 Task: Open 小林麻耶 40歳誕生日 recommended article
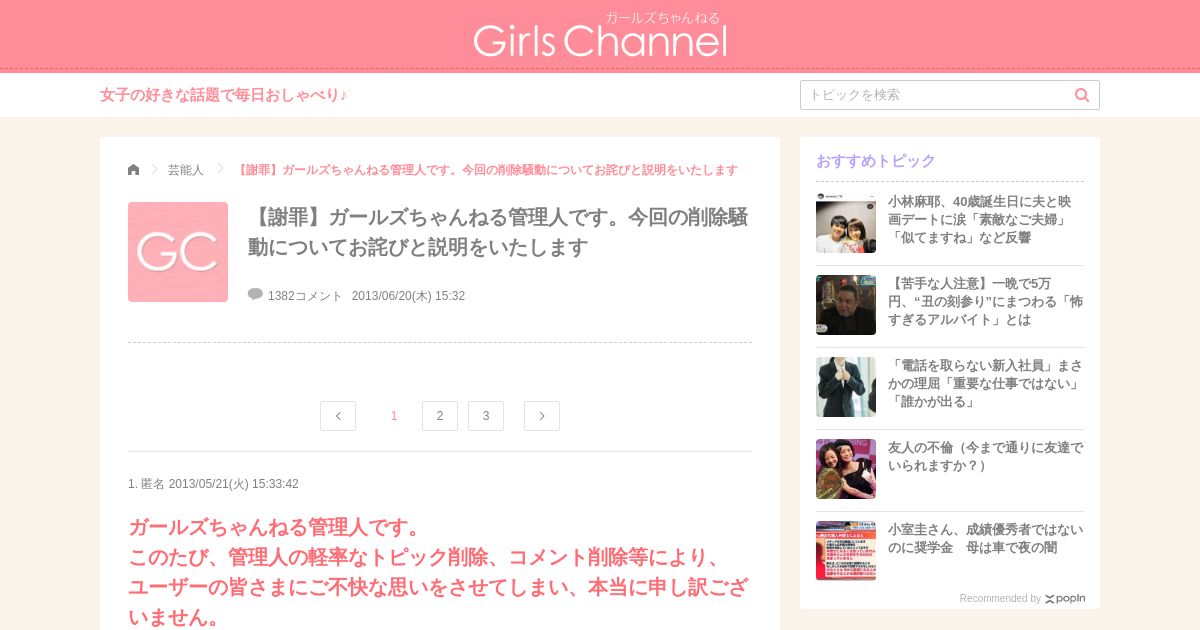pyautogui.click(x=980, y=220)
